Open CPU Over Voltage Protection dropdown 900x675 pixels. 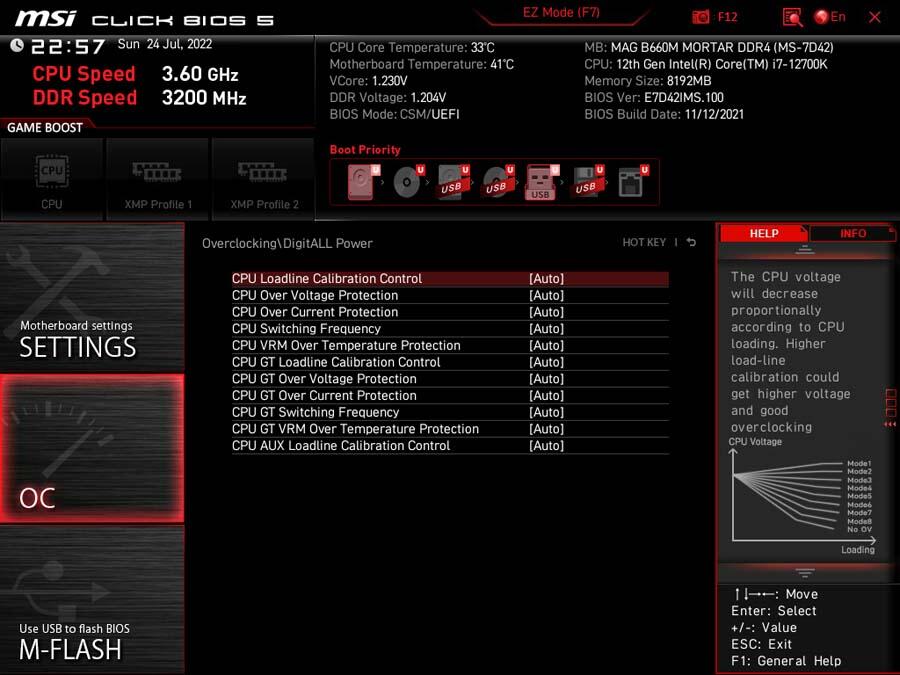click(x=450, y=296)
